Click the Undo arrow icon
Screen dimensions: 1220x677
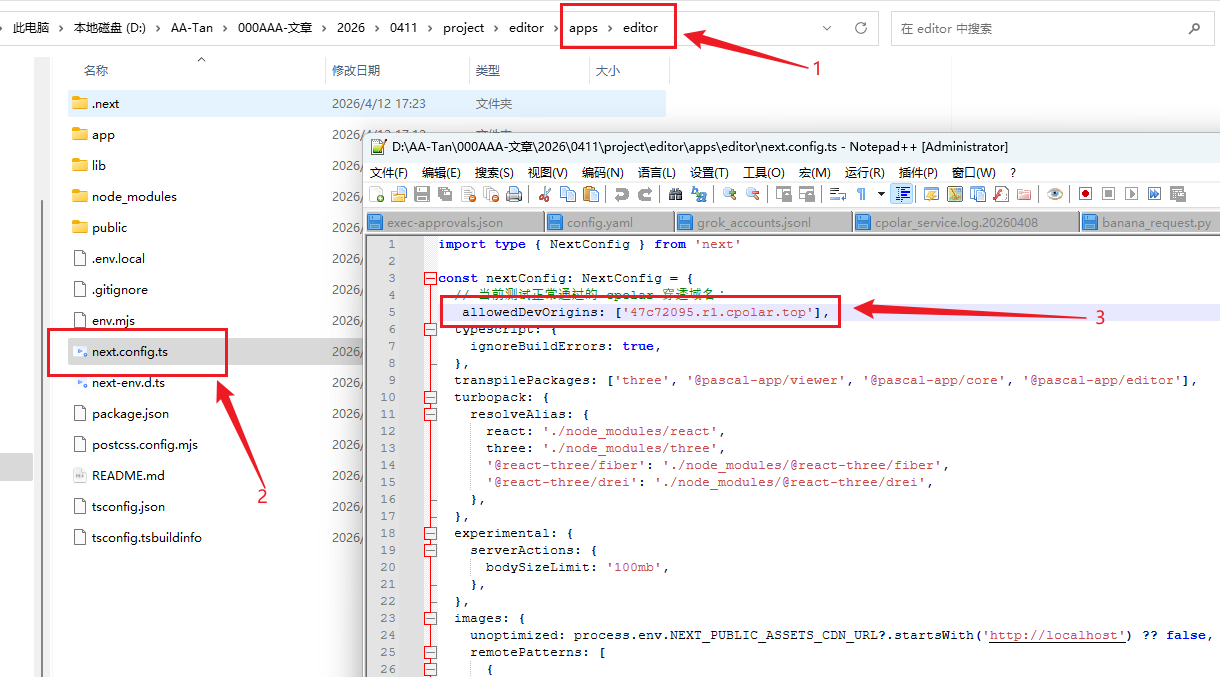click(622, 194)
